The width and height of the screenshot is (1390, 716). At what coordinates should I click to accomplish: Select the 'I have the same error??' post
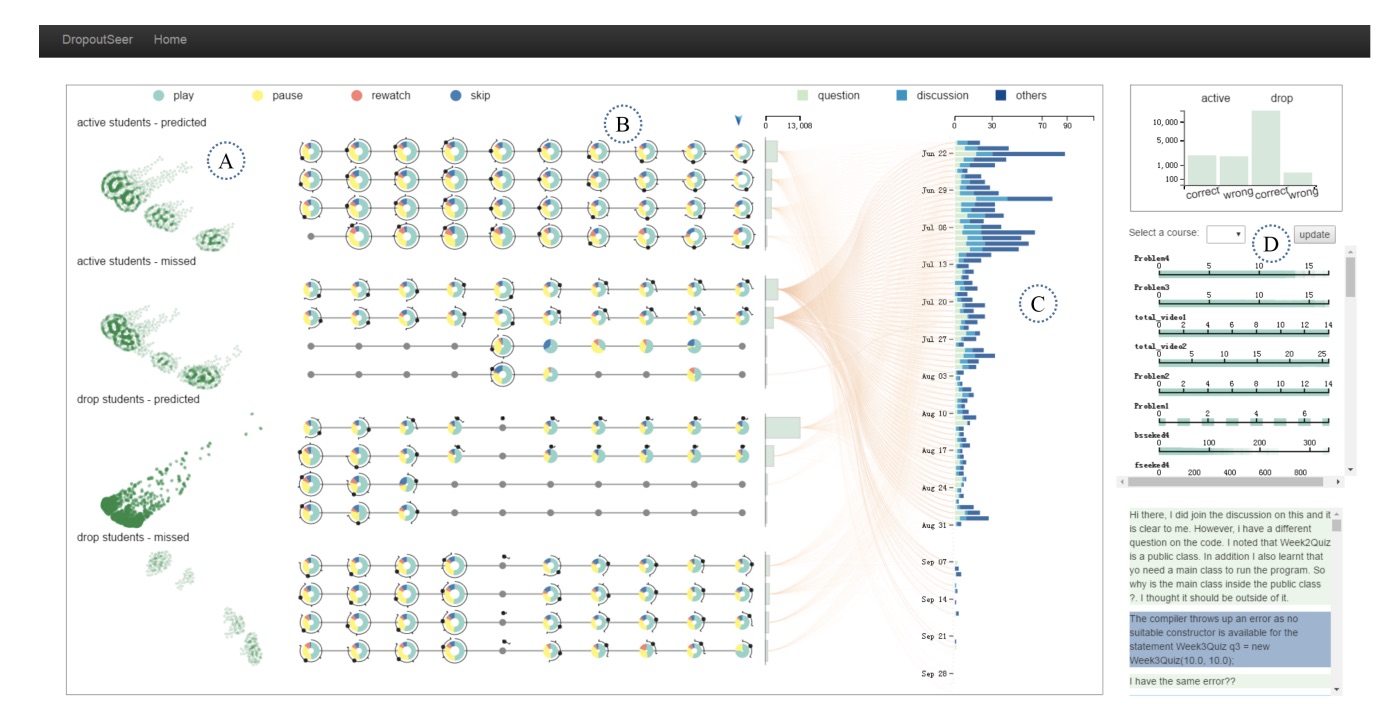[x=1229, y=682]
